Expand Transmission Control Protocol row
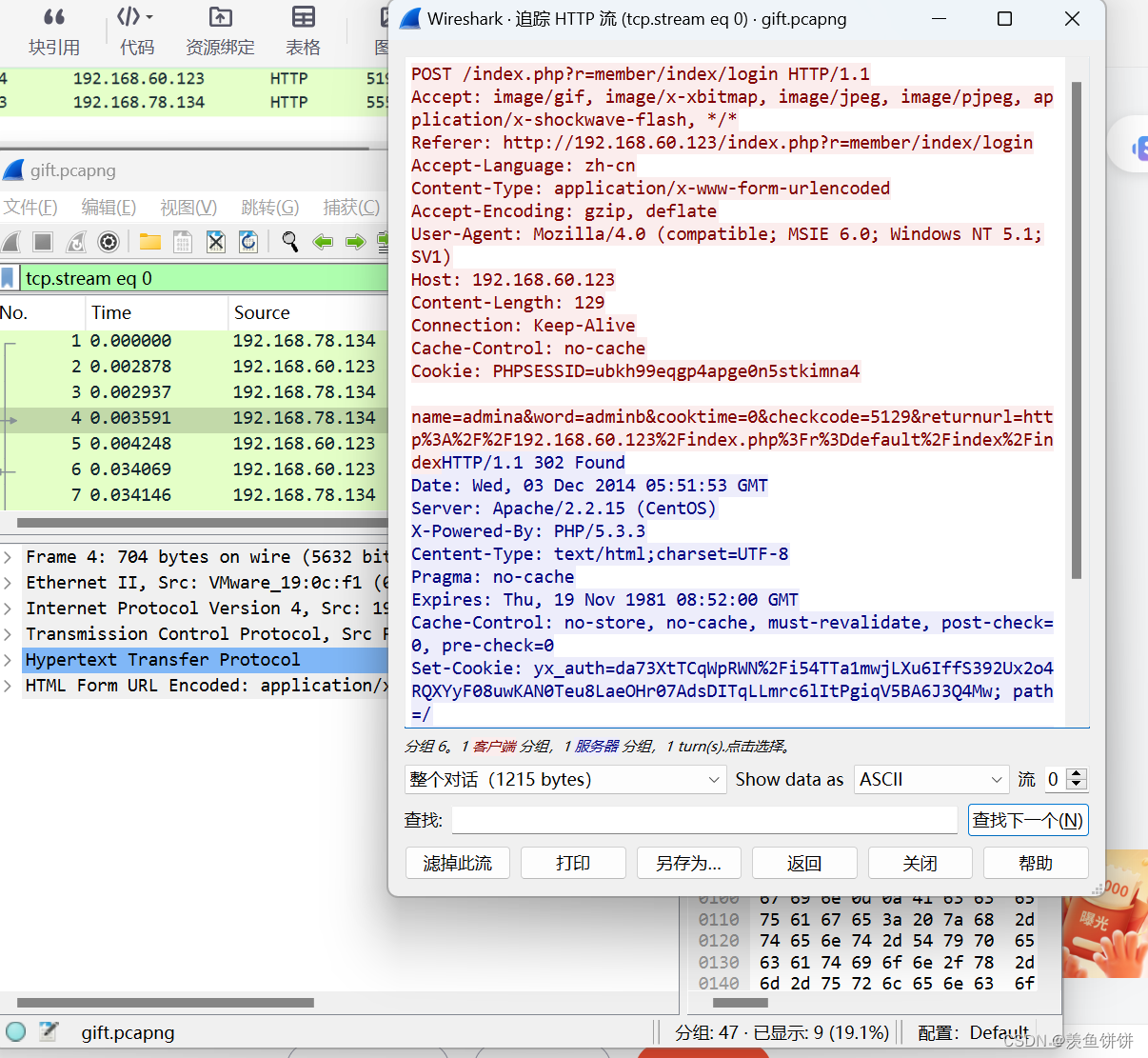The height and width of the screenshot is (1058, 1148). click(8, 634)
